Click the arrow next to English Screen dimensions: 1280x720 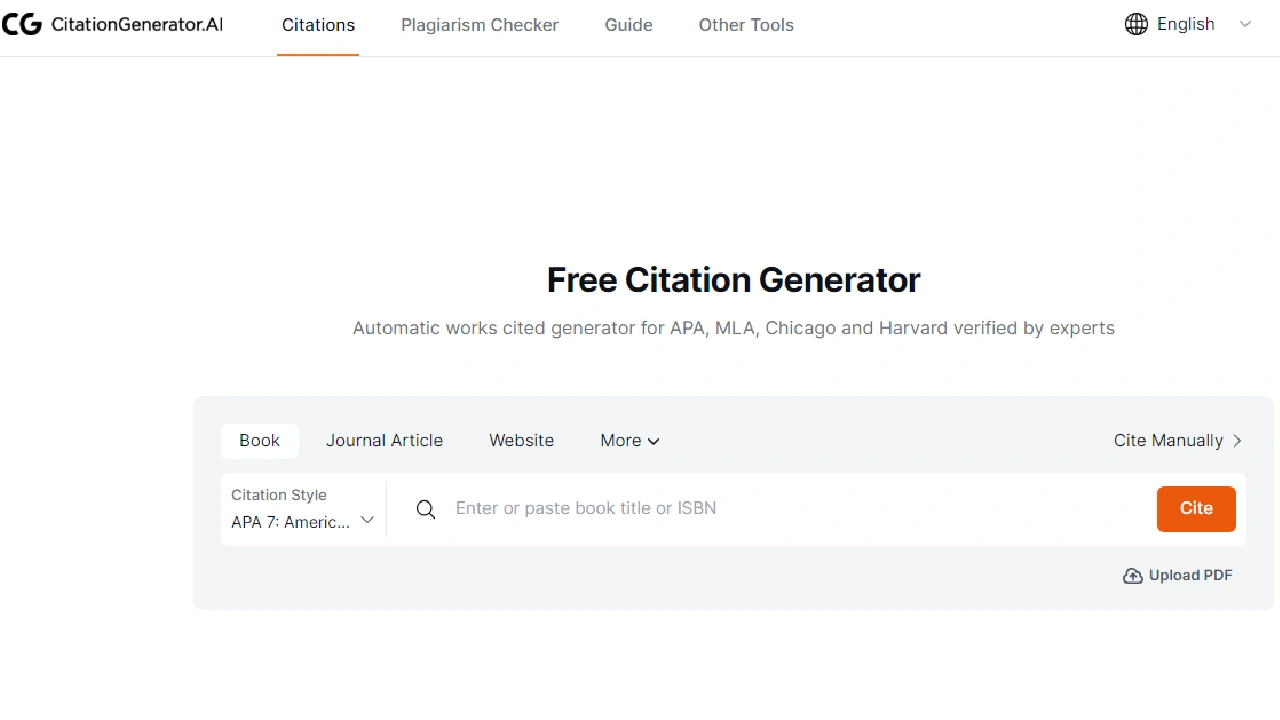click(1245, 24)
